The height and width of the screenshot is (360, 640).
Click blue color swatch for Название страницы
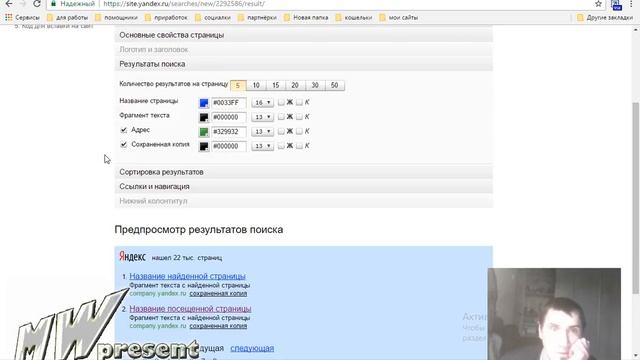coord(204,103)
